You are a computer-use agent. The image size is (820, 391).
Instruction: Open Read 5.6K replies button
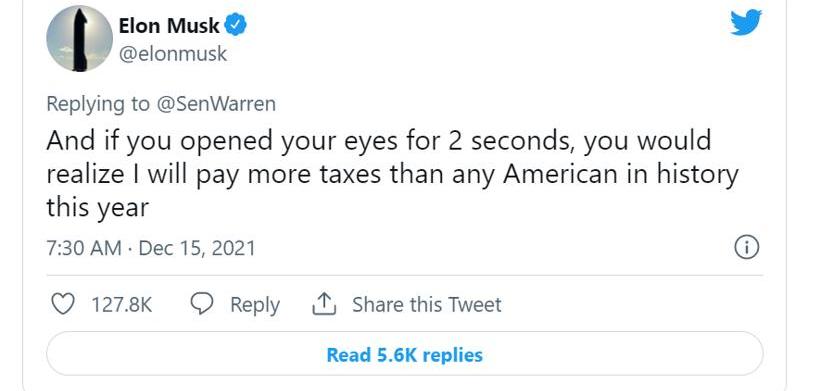pyautogui.click(x=405, y=354)
